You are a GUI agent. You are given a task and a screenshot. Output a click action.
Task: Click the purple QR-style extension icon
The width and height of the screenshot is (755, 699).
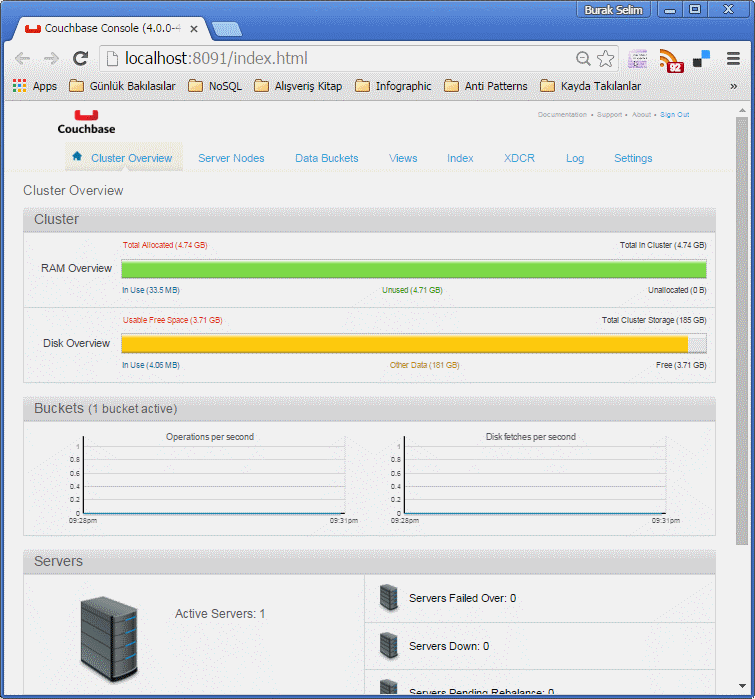[x=638, y=59]
